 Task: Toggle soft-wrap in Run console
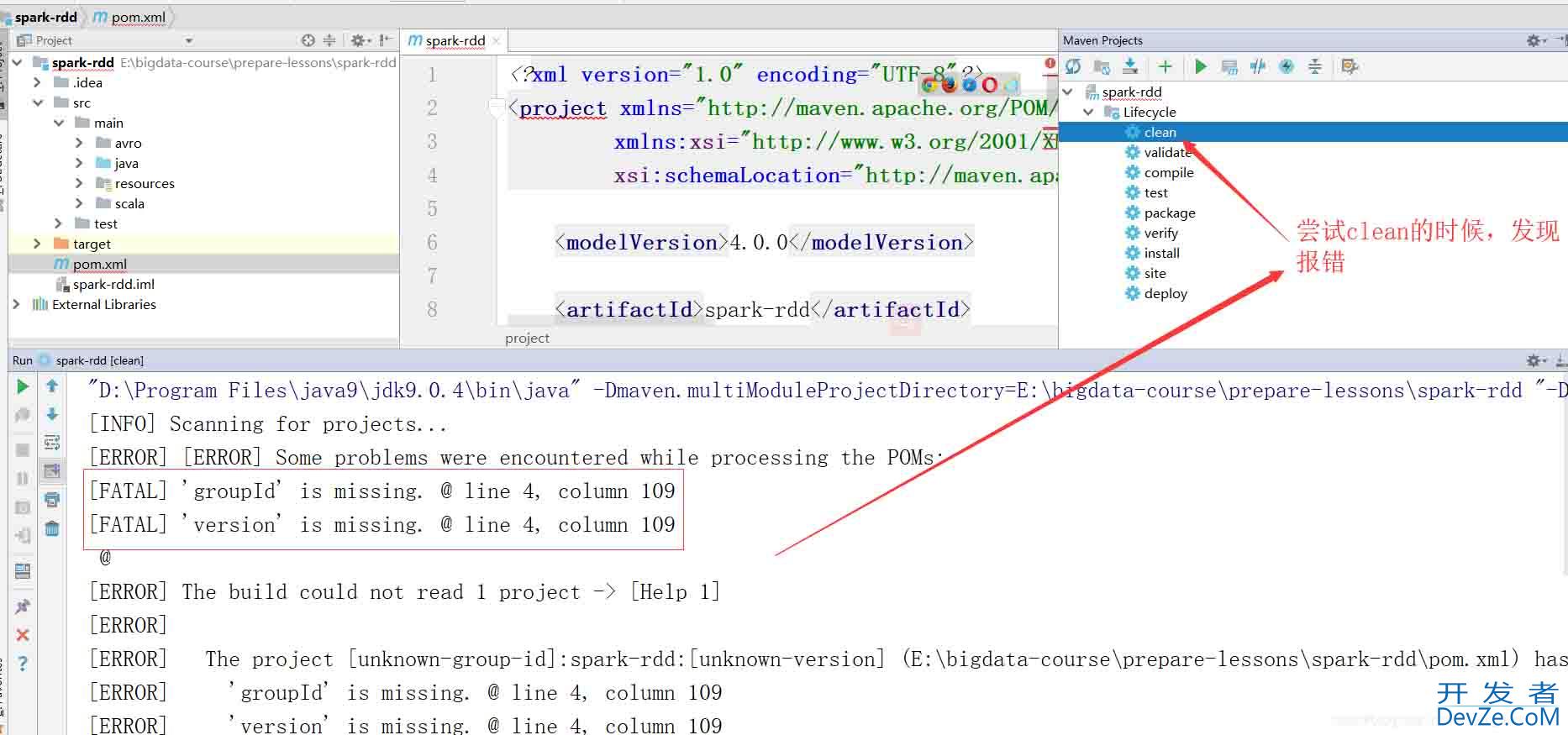[x=52, y=443]
